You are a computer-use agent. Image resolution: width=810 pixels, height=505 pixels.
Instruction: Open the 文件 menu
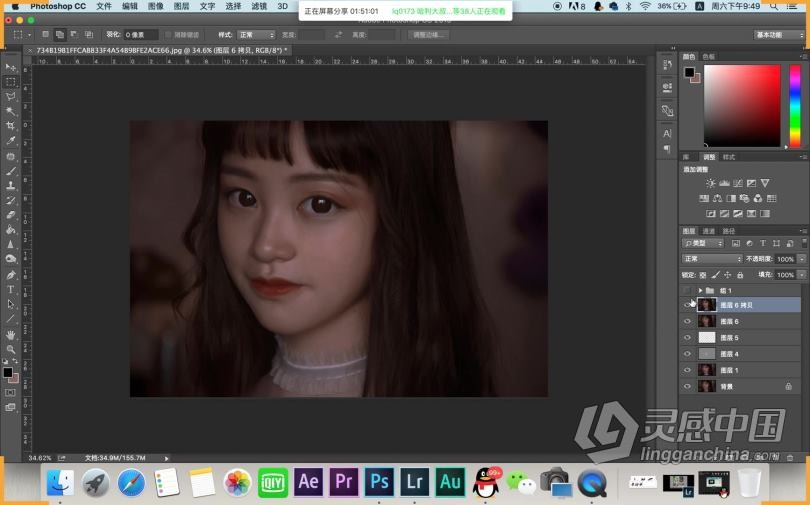104,6
